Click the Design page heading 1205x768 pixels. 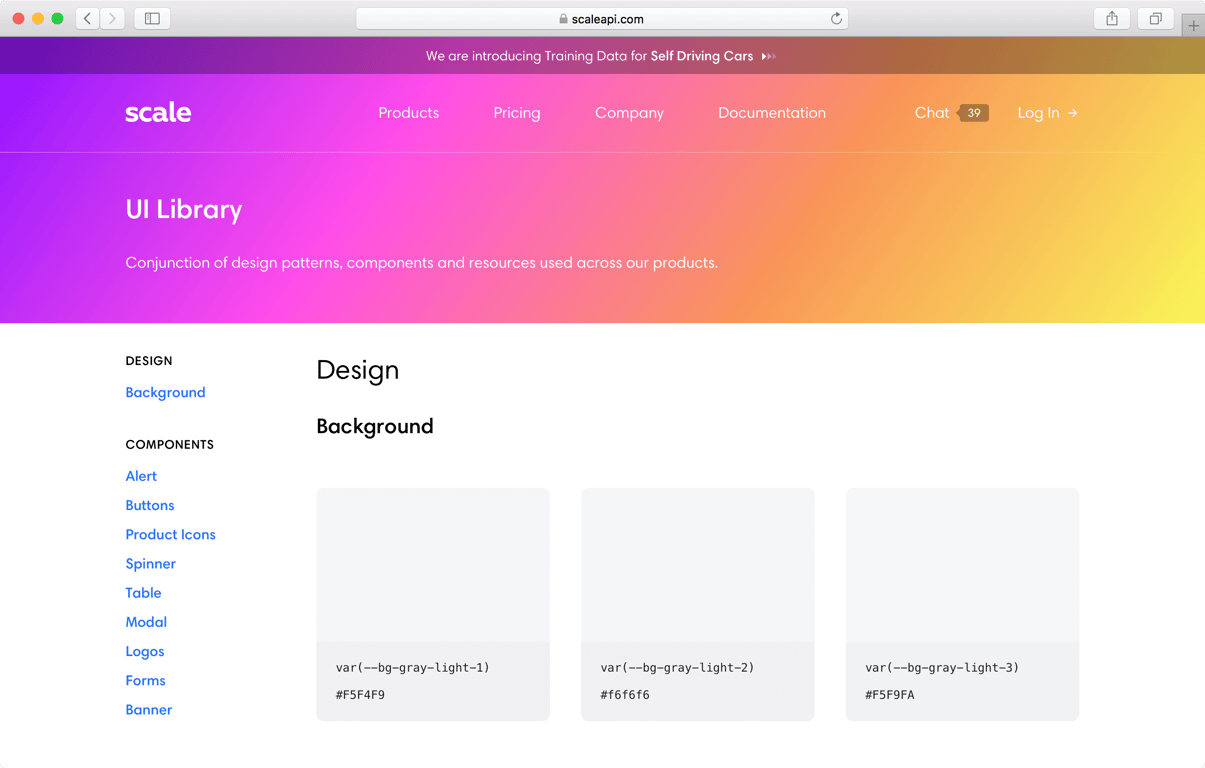(358, 370)
